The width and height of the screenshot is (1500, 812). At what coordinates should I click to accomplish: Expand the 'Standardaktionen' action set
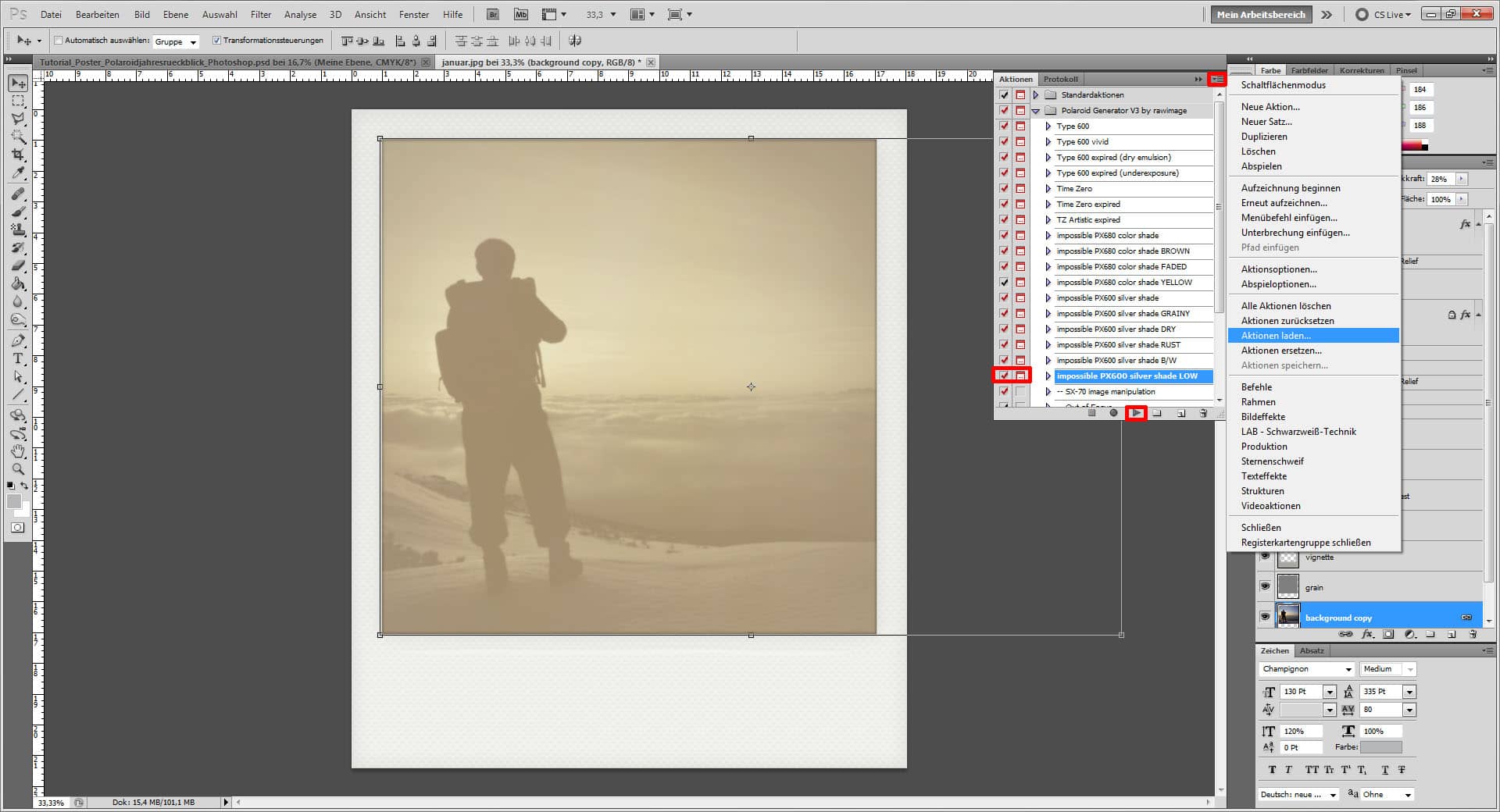(1036, 94)
